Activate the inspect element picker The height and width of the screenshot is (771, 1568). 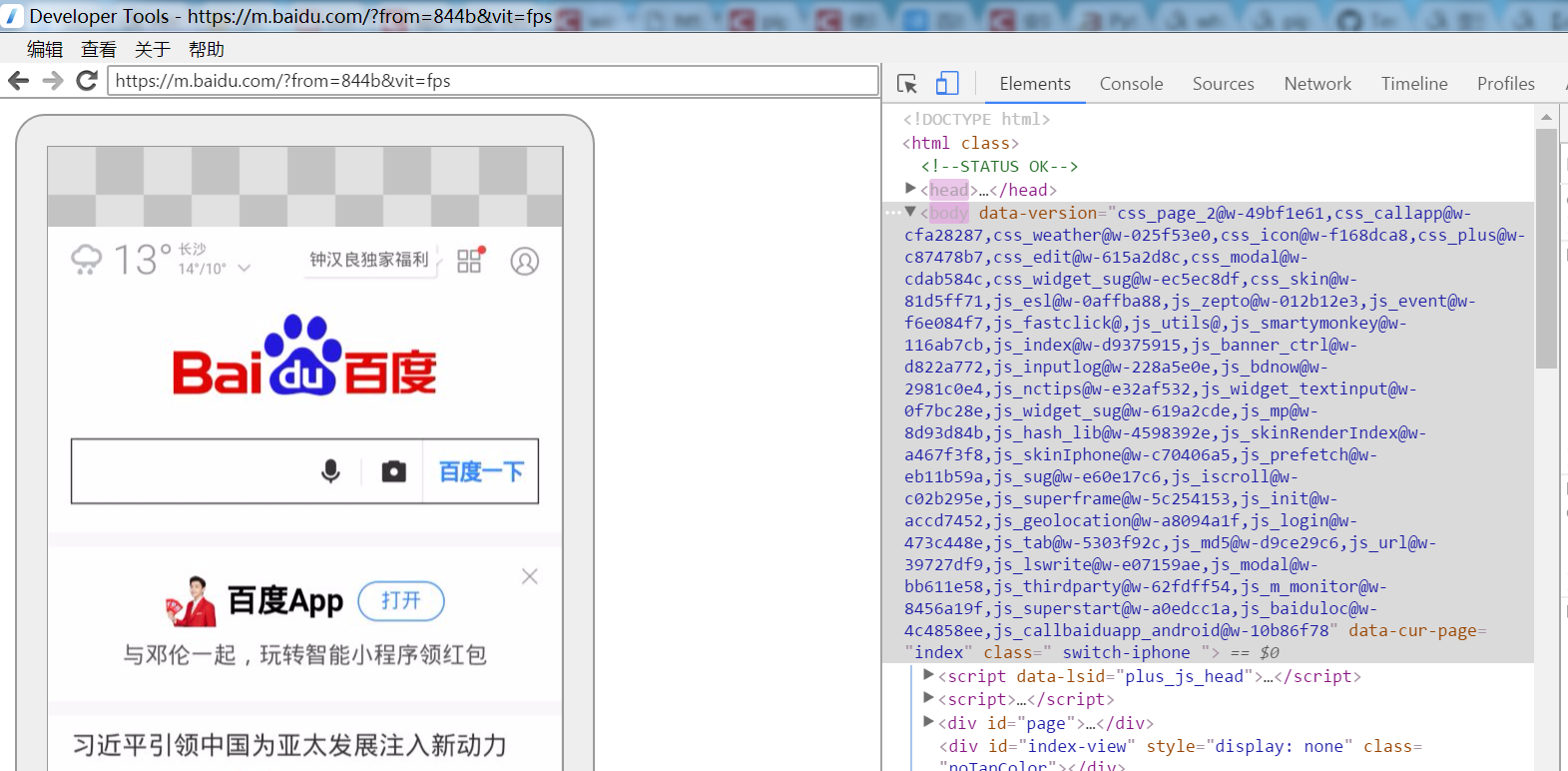tap(906, 84)
